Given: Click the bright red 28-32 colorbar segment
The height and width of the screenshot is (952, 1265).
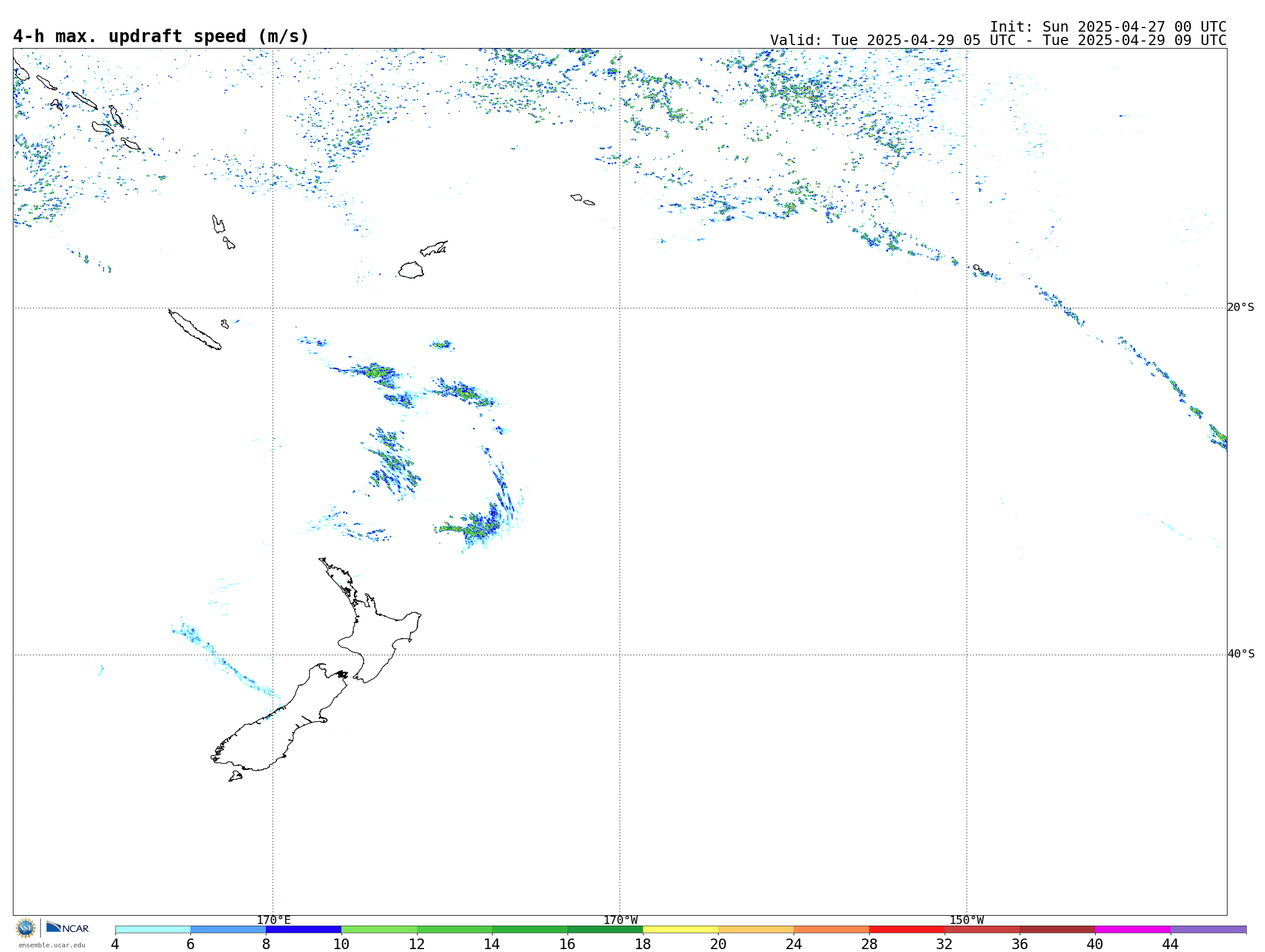Looking at the screenshot, I should pyautogui.click(x=907, y=930).
